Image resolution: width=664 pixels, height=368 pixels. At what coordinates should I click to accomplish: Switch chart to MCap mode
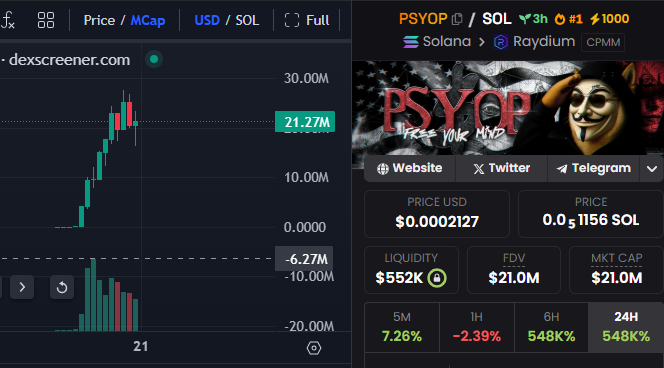[x=148, y=20]
